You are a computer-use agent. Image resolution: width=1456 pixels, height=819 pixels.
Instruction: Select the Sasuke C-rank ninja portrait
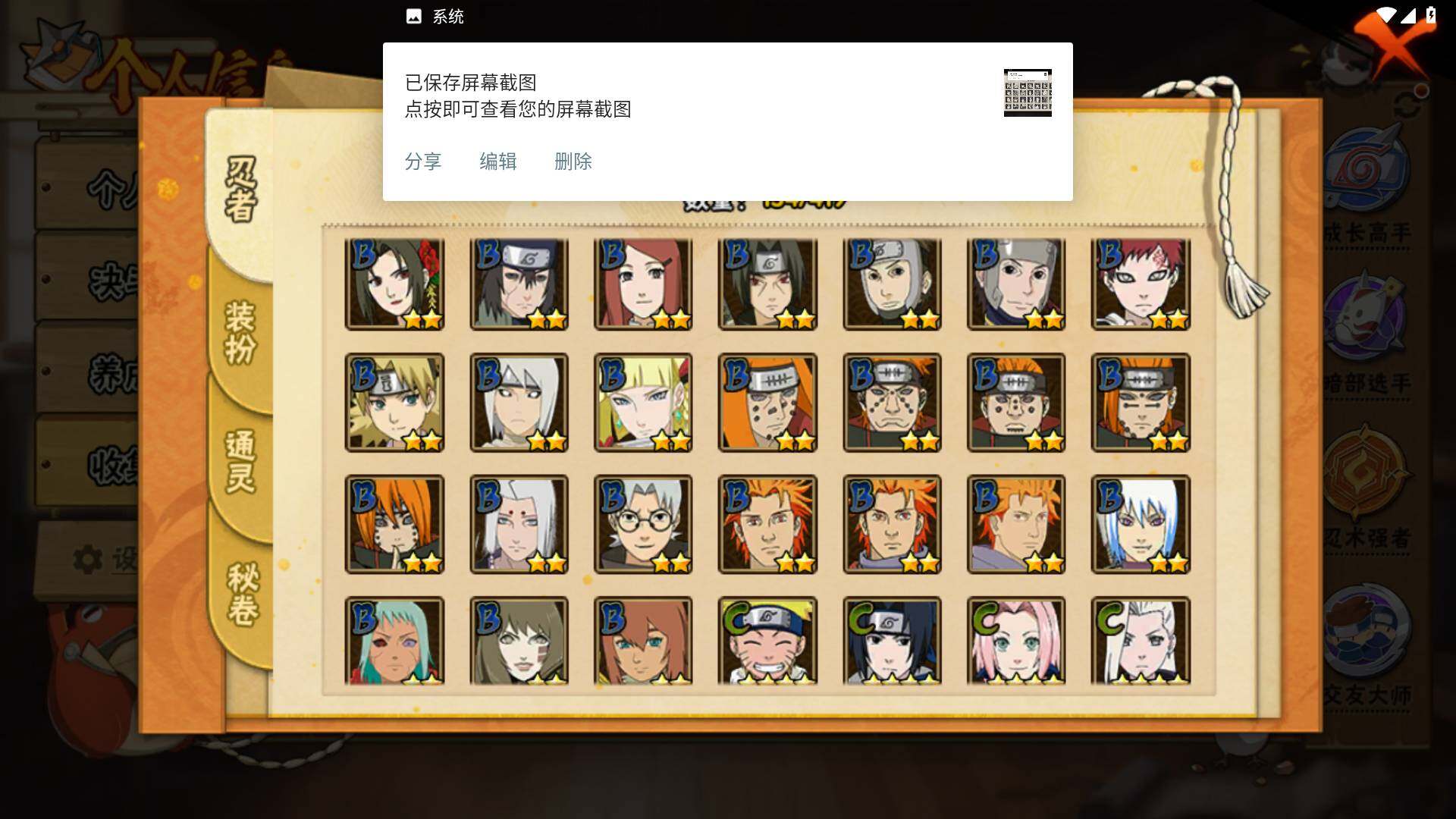[x=892, y=641]
